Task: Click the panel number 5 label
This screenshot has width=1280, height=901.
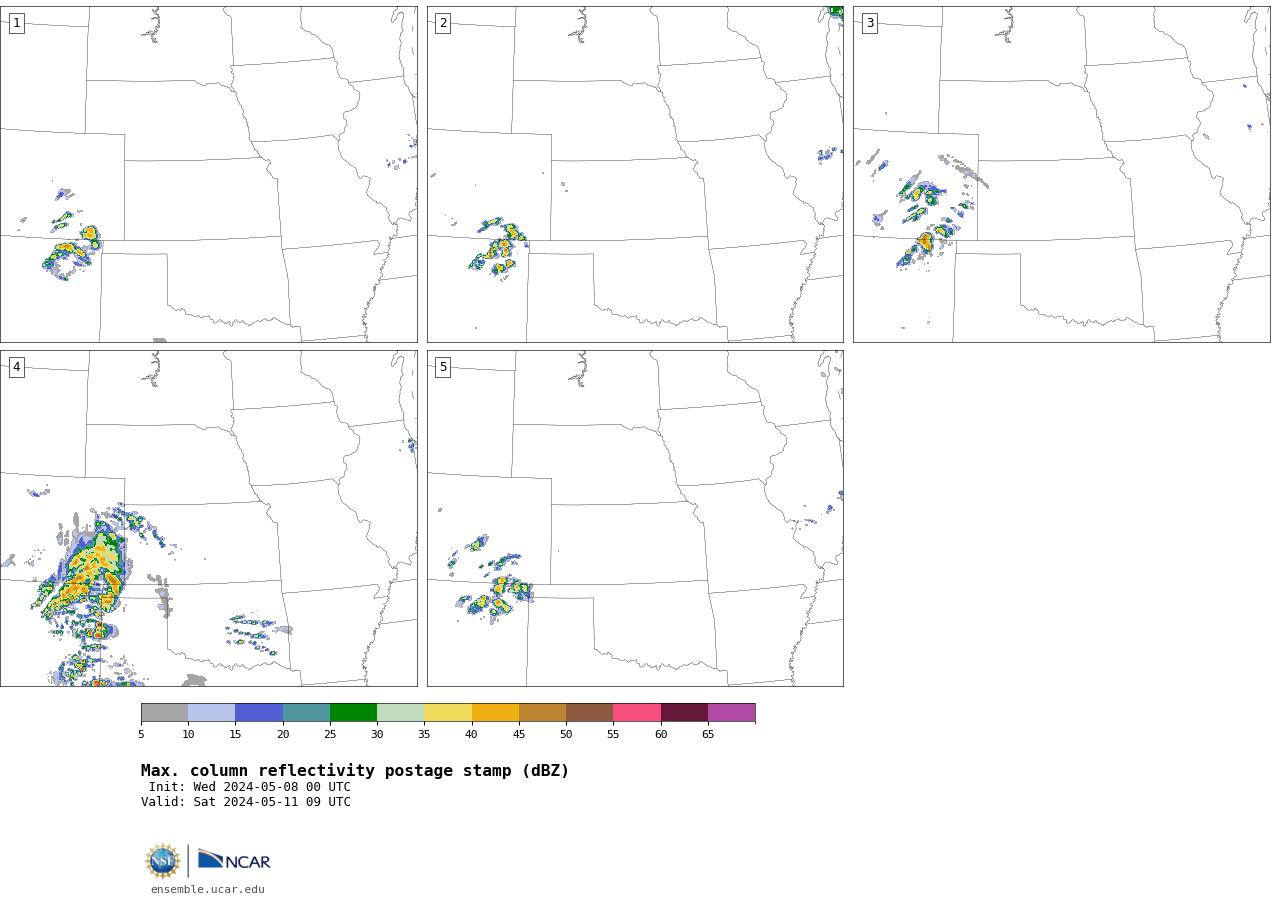Action: click(443, 367)
